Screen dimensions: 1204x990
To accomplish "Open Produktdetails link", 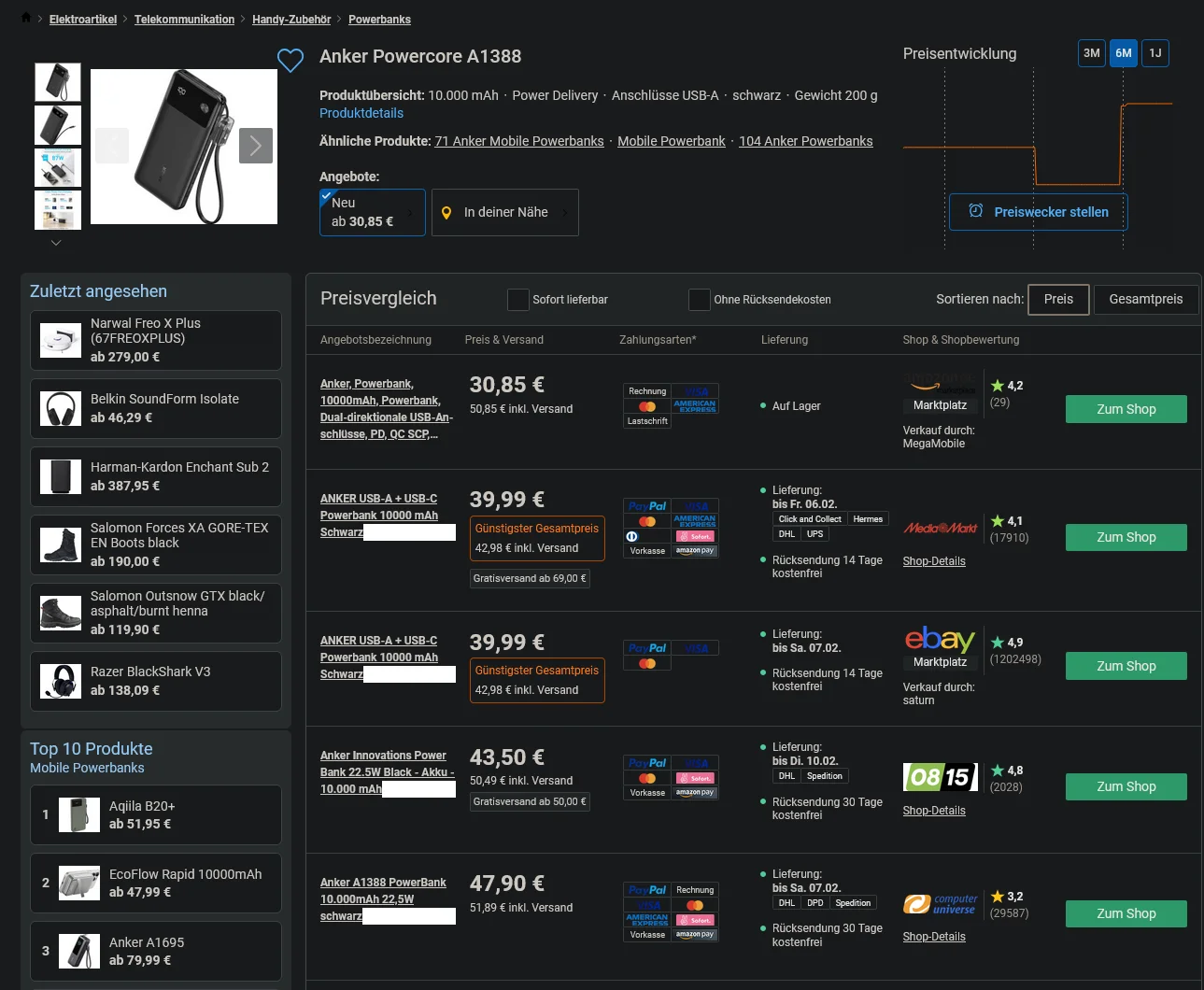I will [361, 113].
